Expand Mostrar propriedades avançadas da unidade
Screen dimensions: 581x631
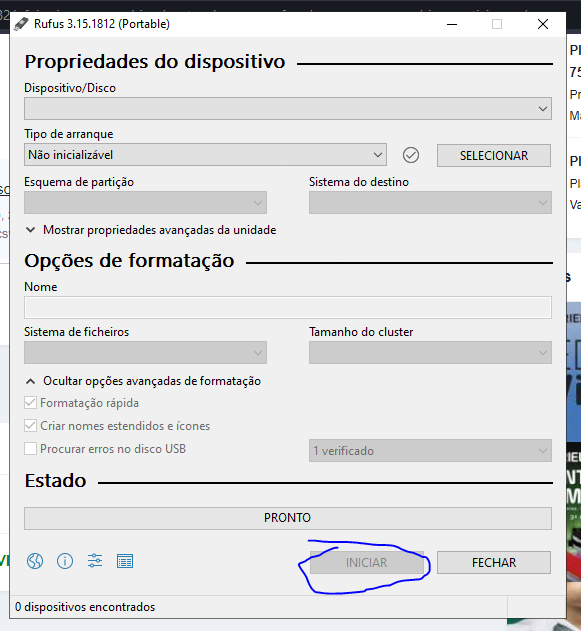[x=151, y=230]
